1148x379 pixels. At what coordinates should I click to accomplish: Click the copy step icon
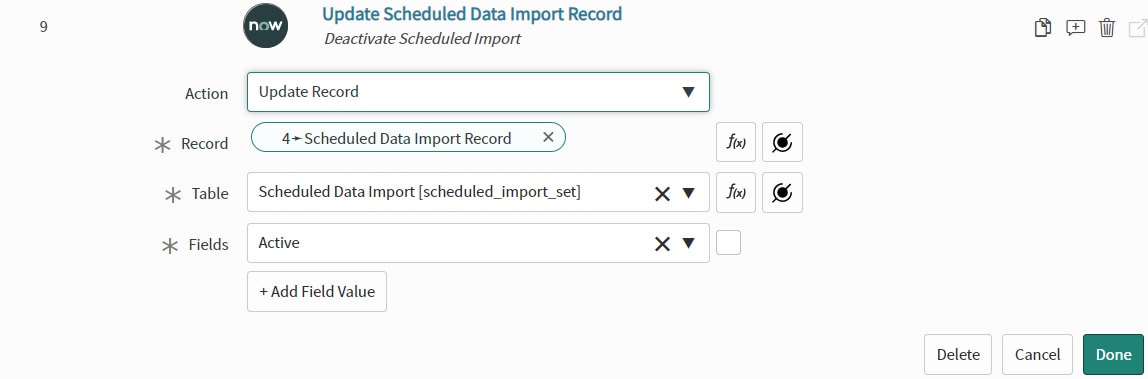coord(1043,29)
